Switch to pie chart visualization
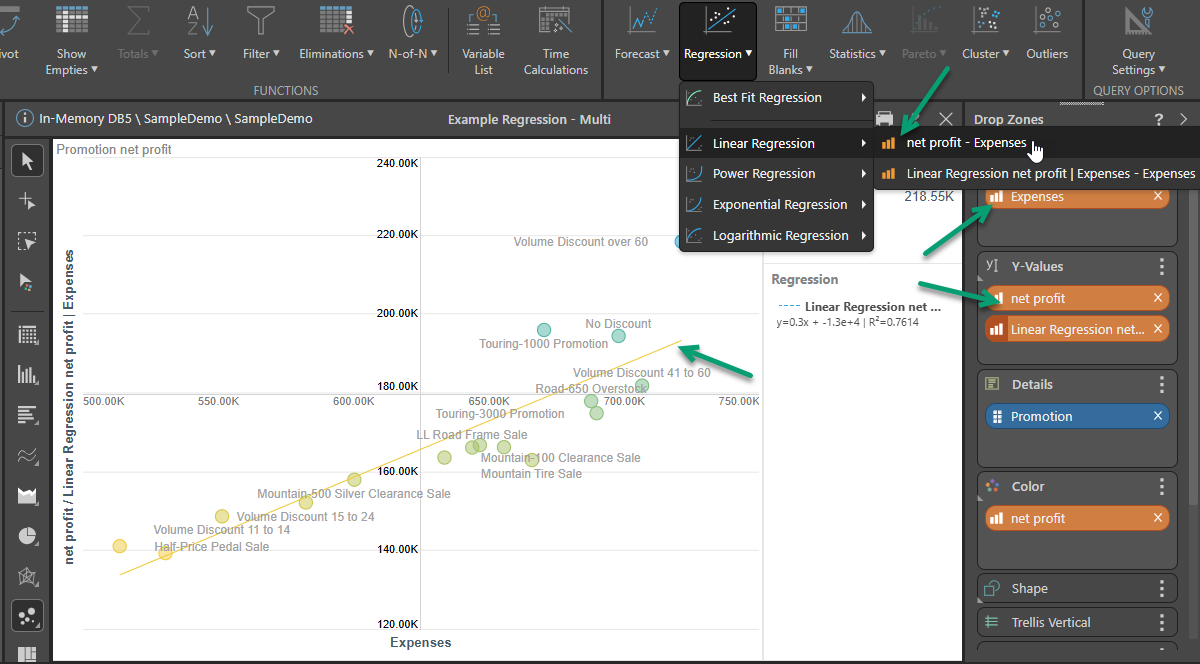 tap(27, 536)
